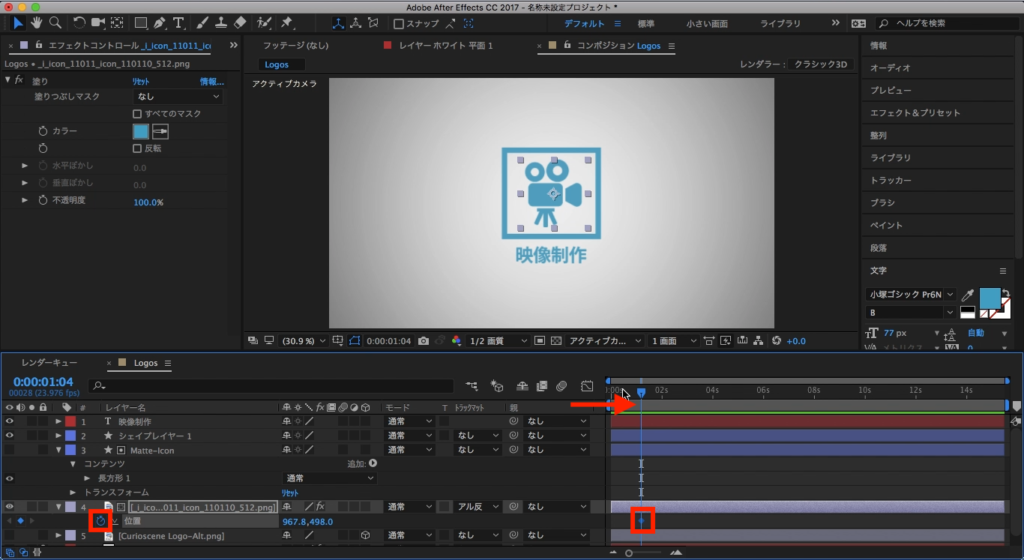Click the color eyedropper in the effect controls
This screenshot has height=560, width=1024.
[x=160, y=131]
